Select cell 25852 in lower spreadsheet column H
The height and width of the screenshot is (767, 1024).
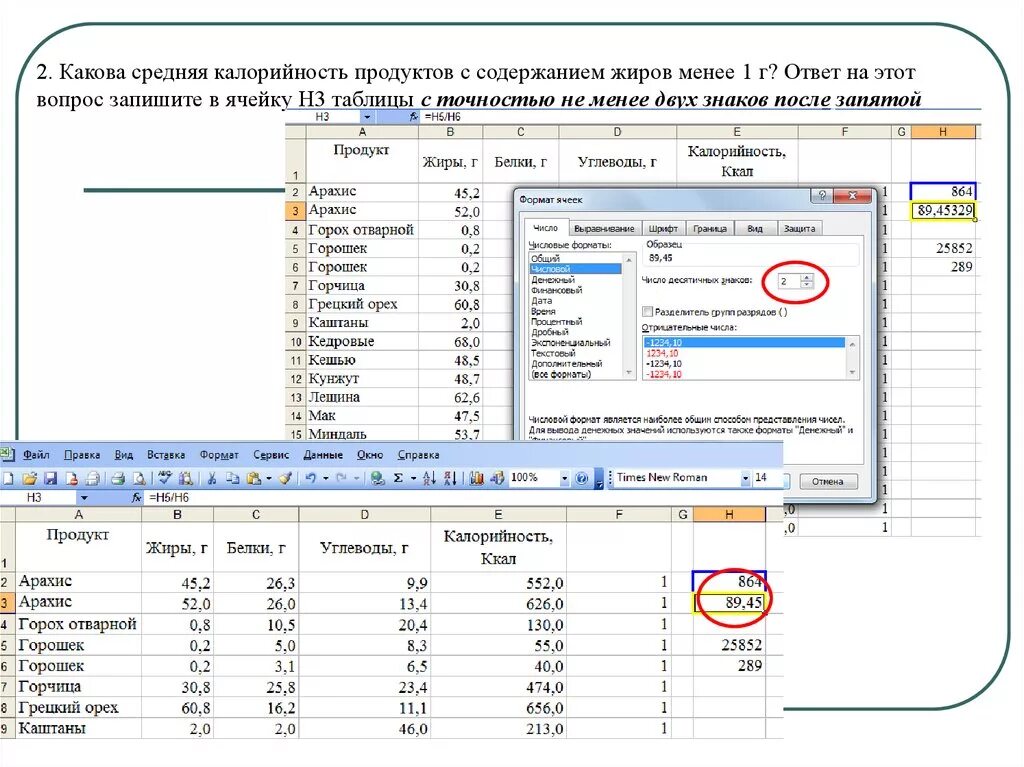[729, 645]
